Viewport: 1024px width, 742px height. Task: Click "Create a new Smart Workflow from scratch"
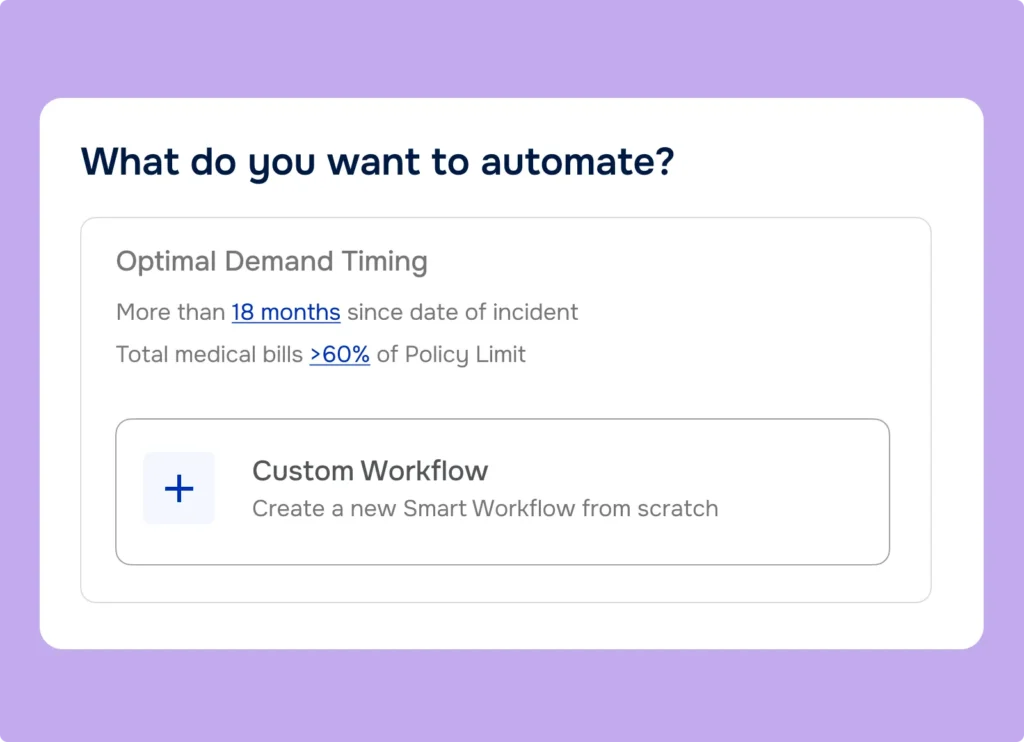[485, 508]
